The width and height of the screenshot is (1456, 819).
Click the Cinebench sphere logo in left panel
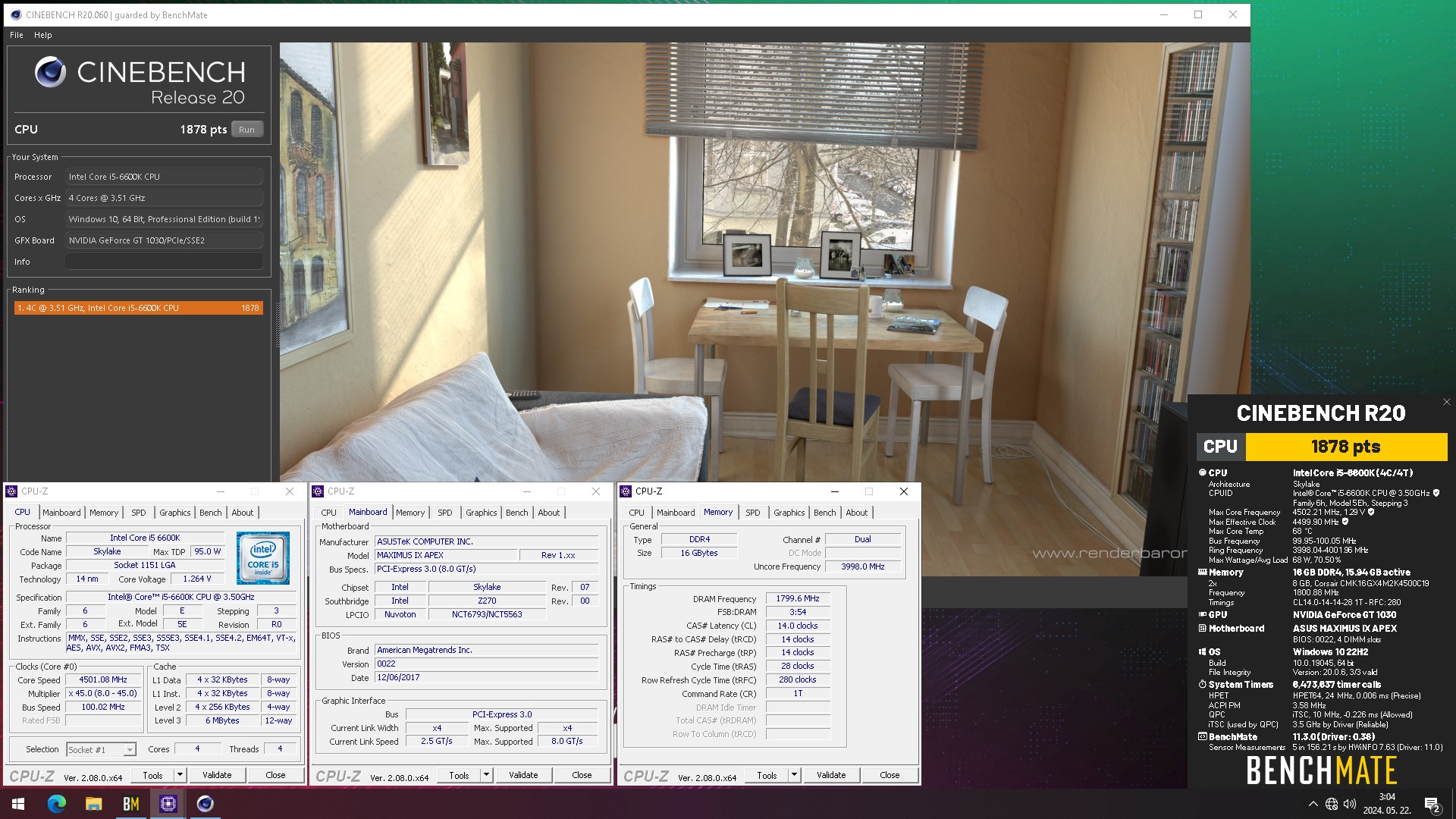(x=50, y=72)
